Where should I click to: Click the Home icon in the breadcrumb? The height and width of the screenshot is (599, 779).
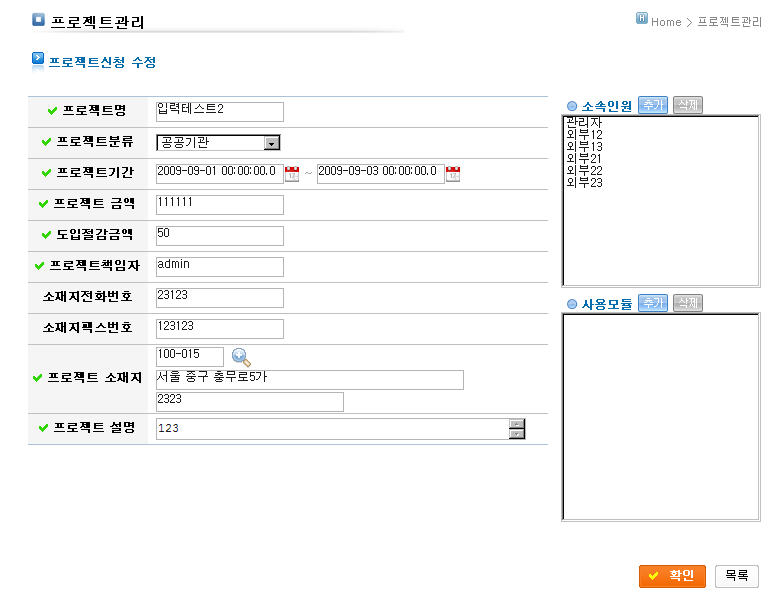[642, 19]
